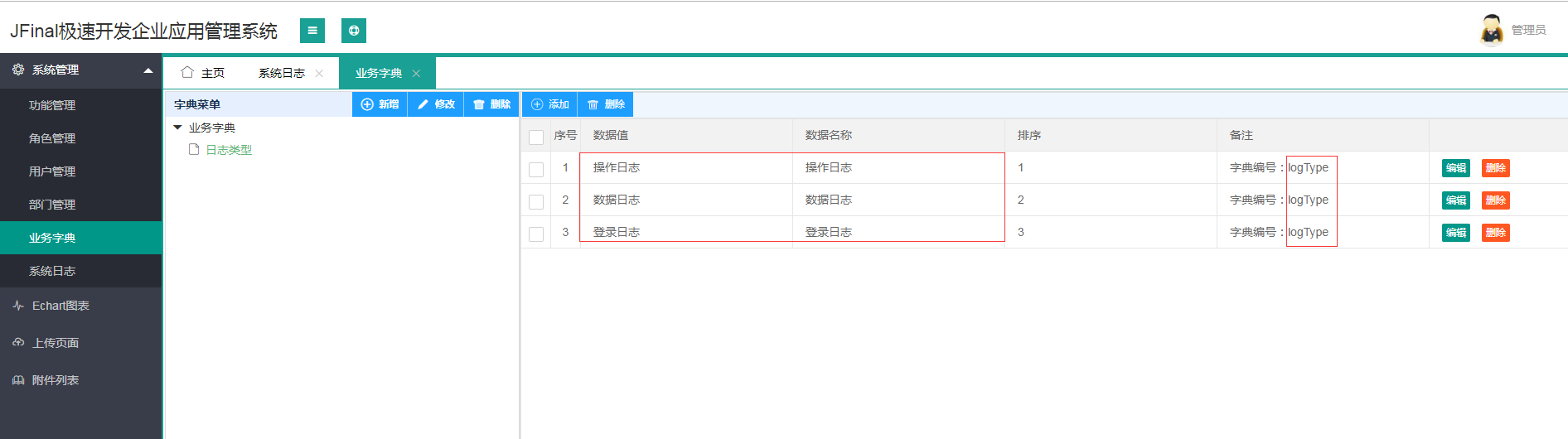Close the 系统日志 tab
The image size is (1568, 439).
coord(319,73)
